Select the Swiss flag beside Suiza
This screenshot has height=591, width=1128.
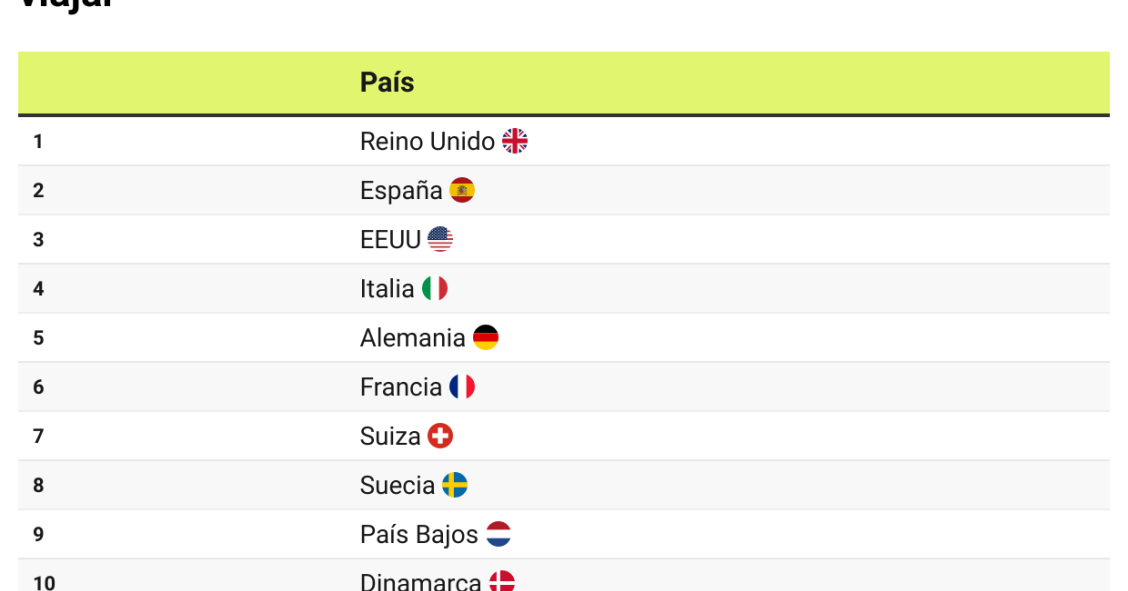441,436
